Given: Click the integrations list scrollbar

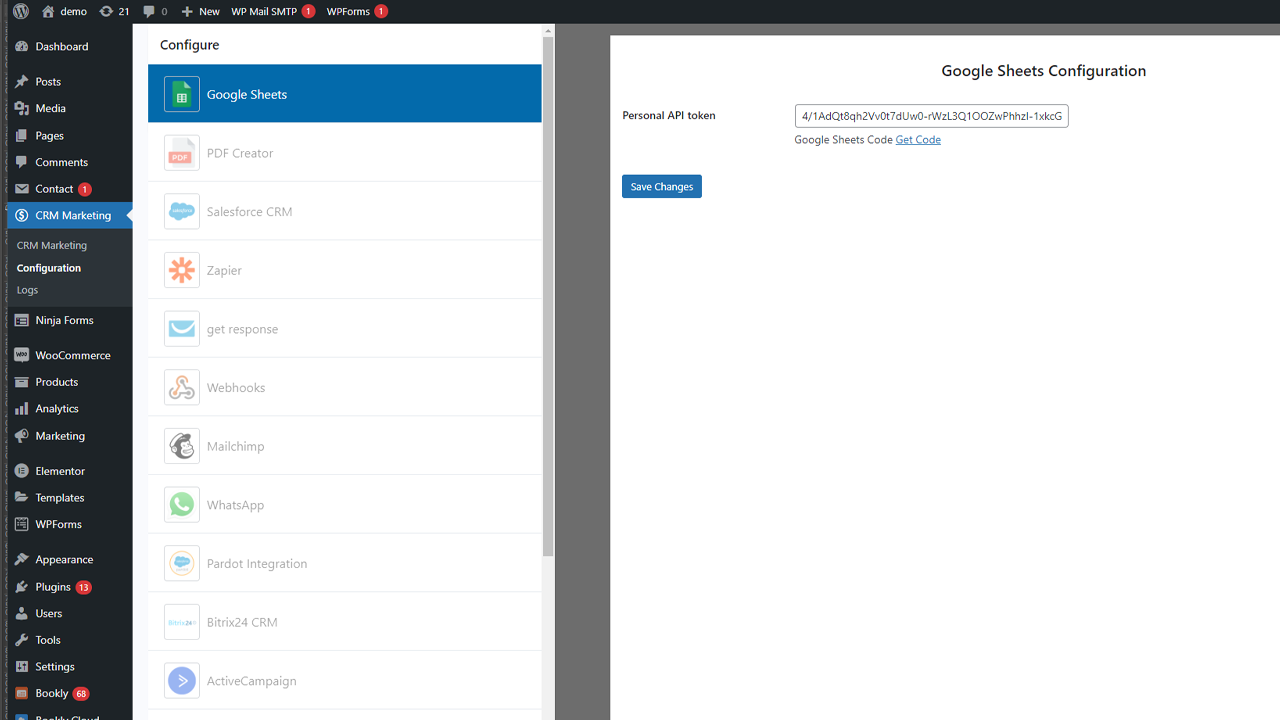Looking at the screenshot, I should (x=548, y=297).
